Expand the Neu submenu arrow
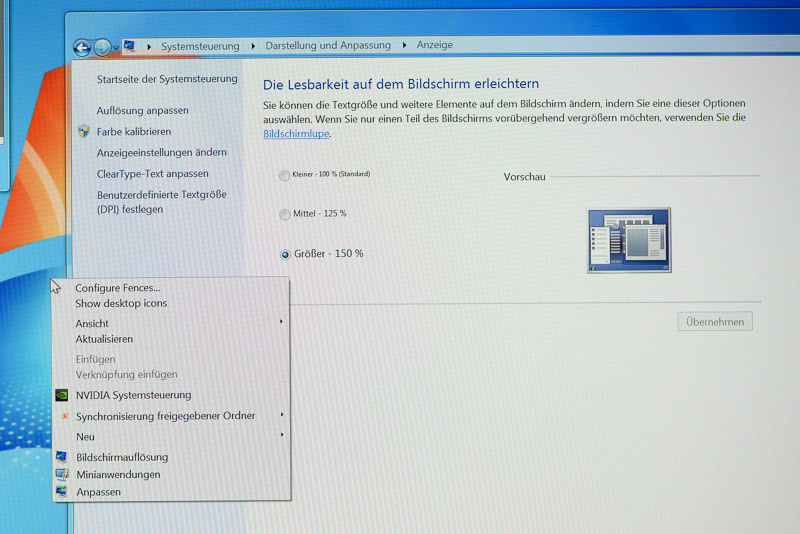The height and width of the screenshot is (534, 800). (x=281, y=435)
